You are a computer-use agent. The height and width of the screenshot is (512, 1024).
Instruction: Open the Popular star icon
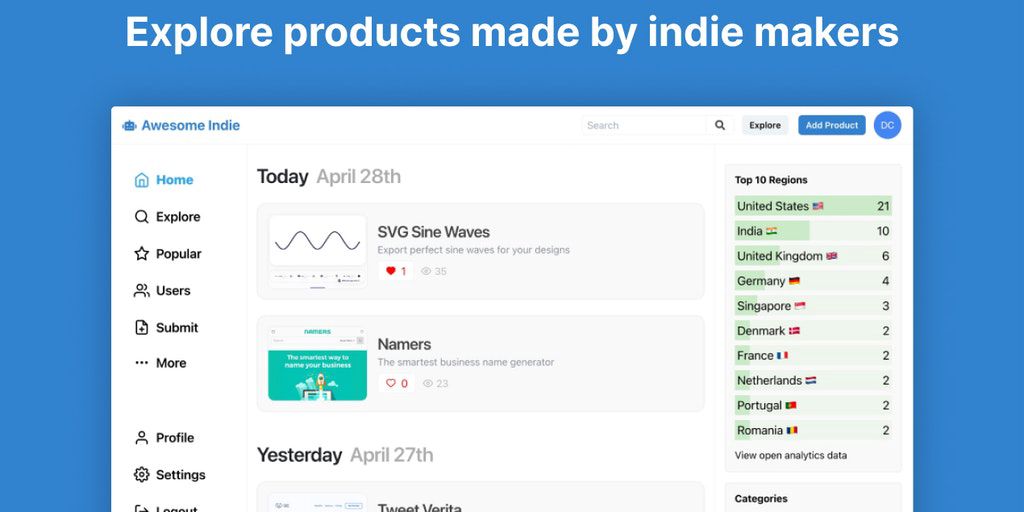pyautogui.click(x=142, y=254)
